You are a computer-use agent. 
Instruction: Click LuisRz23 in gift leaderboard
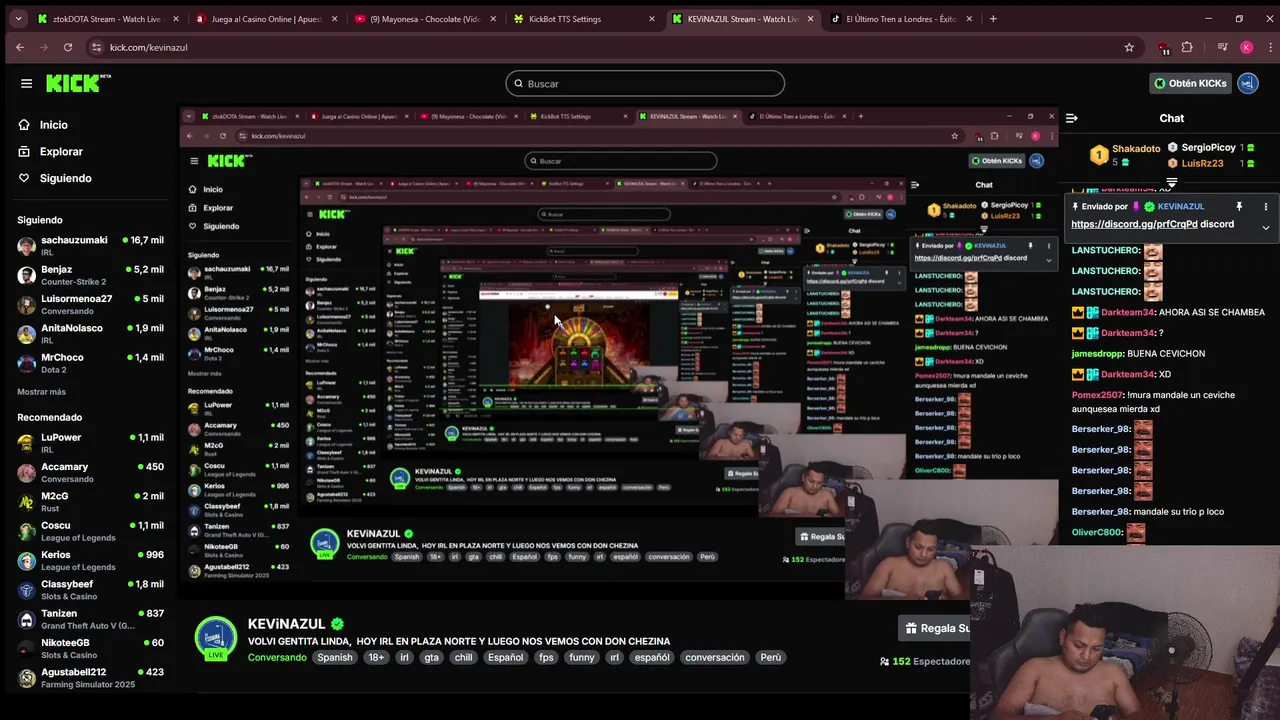pos(1202,163)
